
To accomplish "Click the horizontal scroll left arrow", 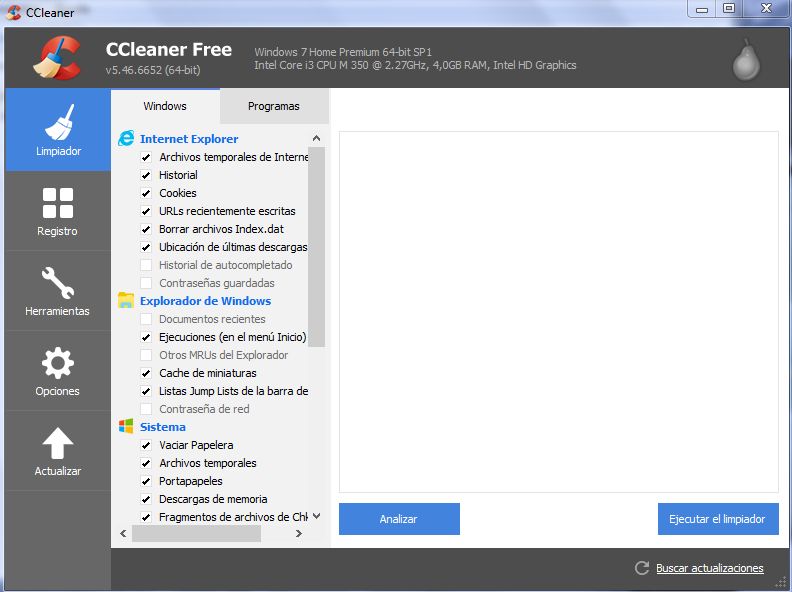I will tap(123, 533).
